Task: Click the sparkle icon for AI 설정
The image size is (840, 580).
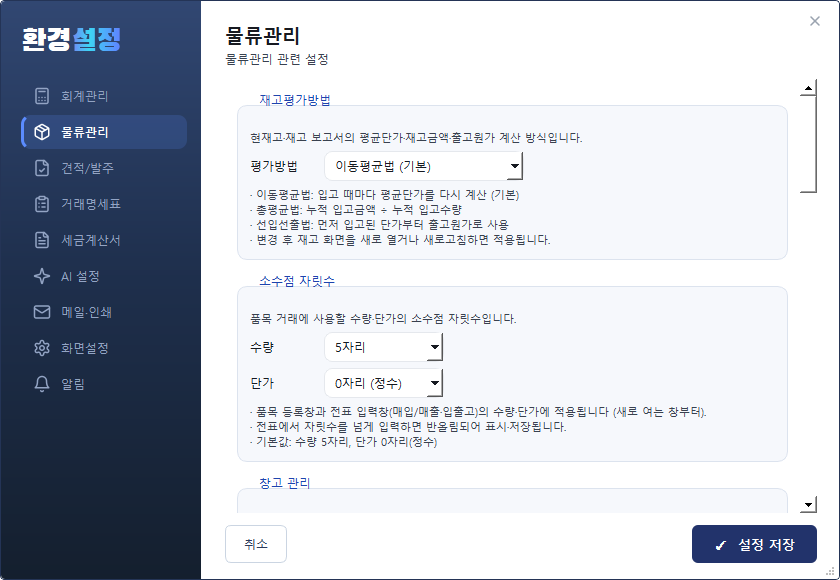Action: tap(42, 276)
